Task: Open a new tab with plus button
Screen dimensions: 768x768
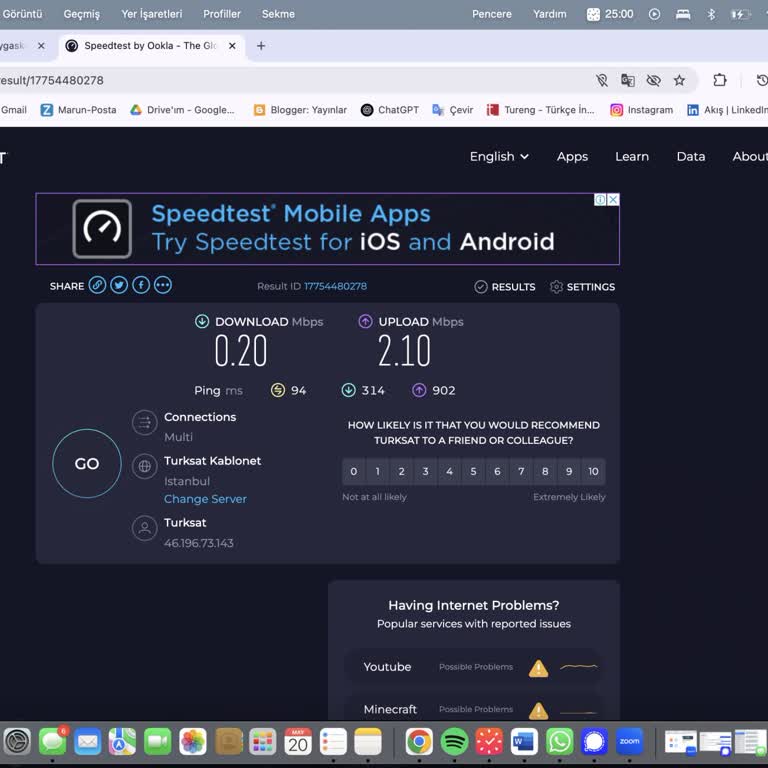Action: [x=261, y=46]
